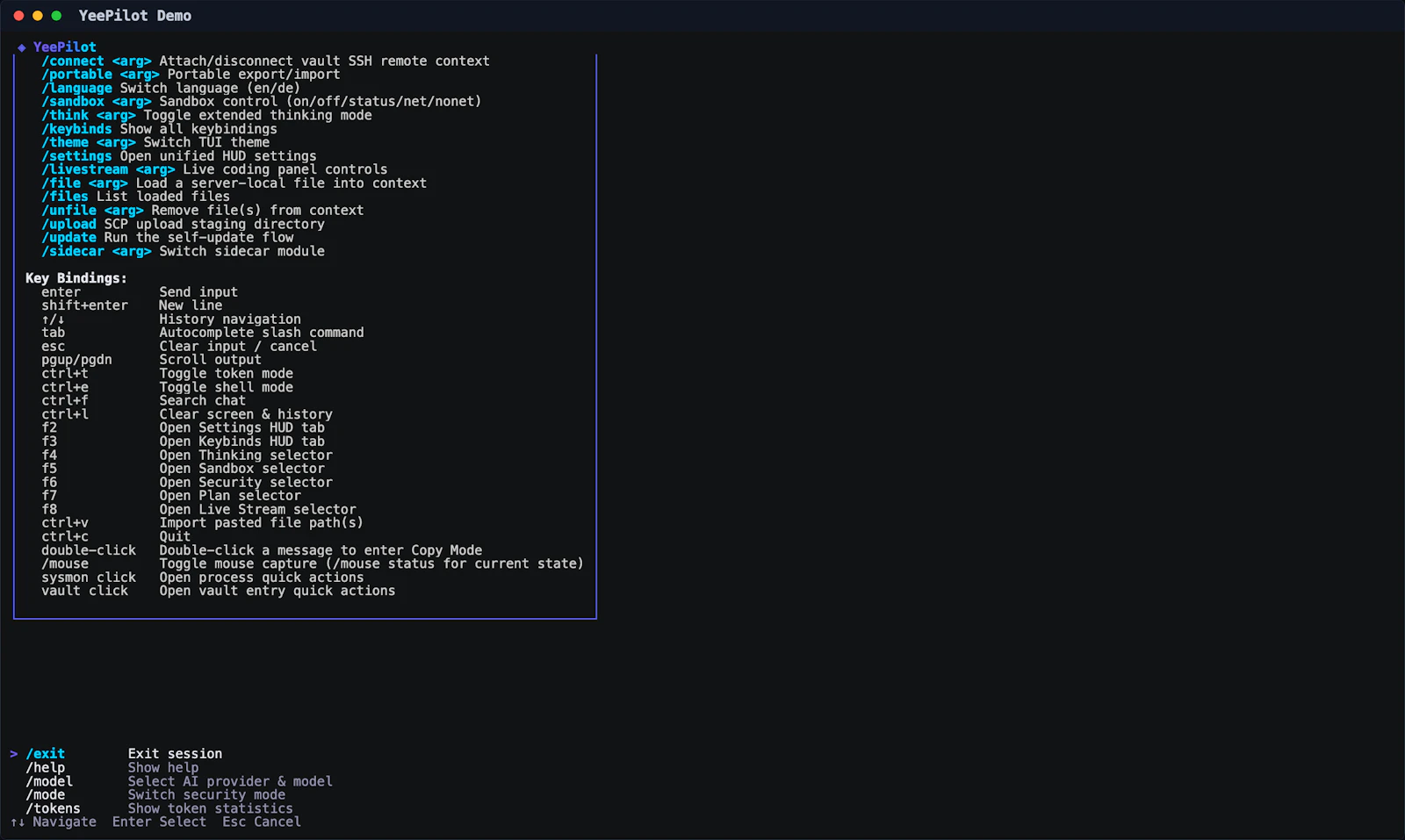Image resolution: width=1405 pixels, height=840 pixels.
Task: Click the /connect command text
Action: 73,61
